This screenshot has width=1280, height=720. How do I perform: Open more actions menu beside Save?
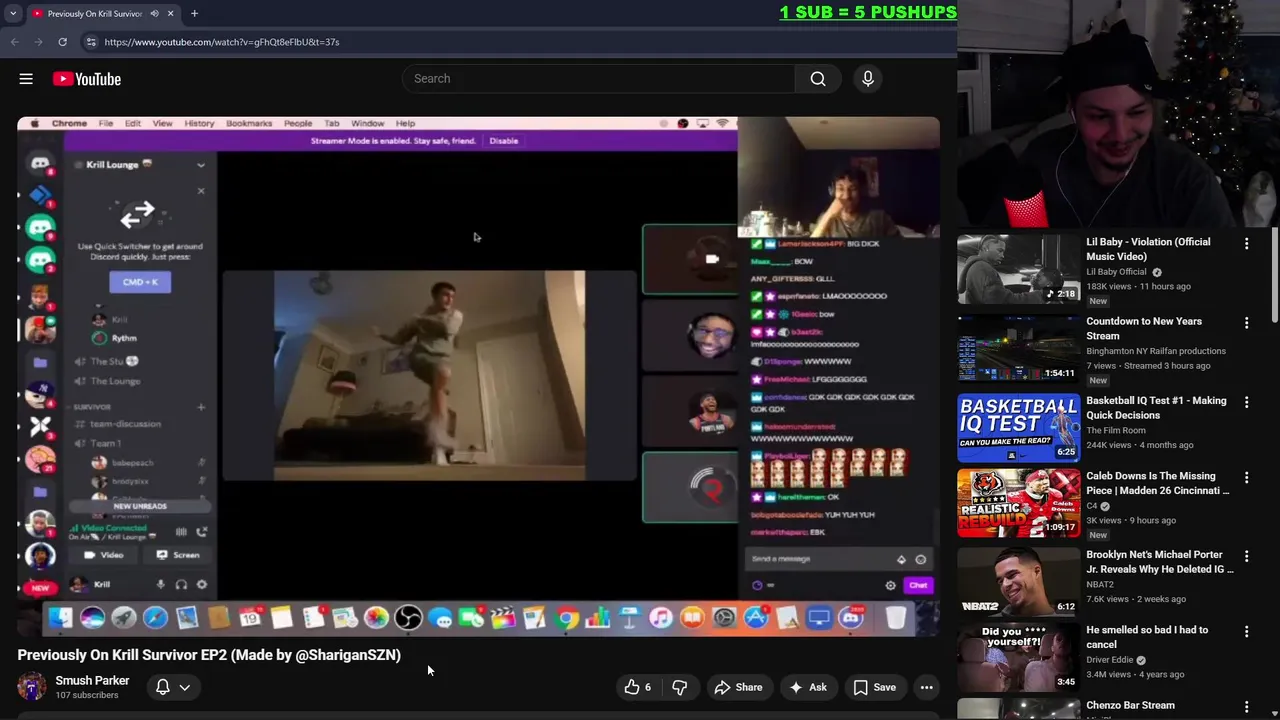[927, 687]
